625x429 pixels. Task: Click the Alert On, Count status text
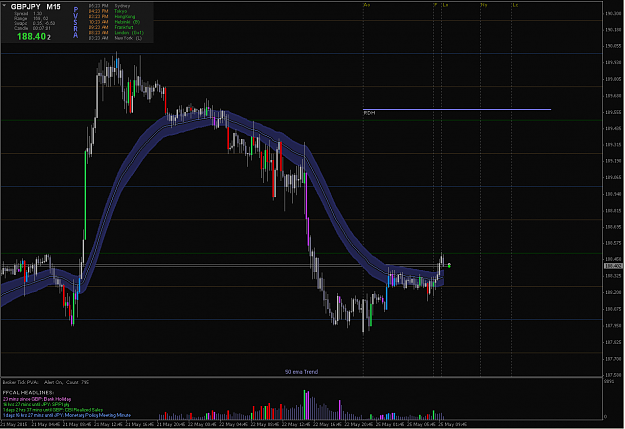pos(66,382)
